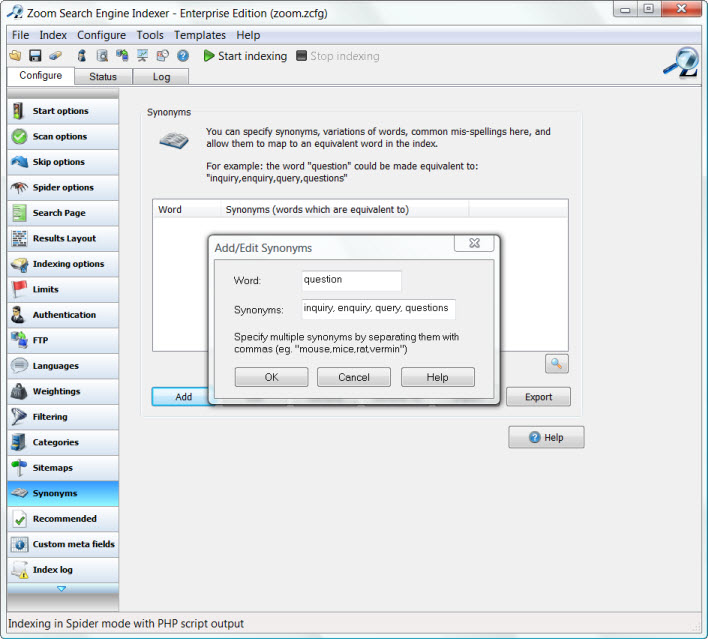Select the highlighted Synonyms sidebar item
708x639 pixels.
63,494
